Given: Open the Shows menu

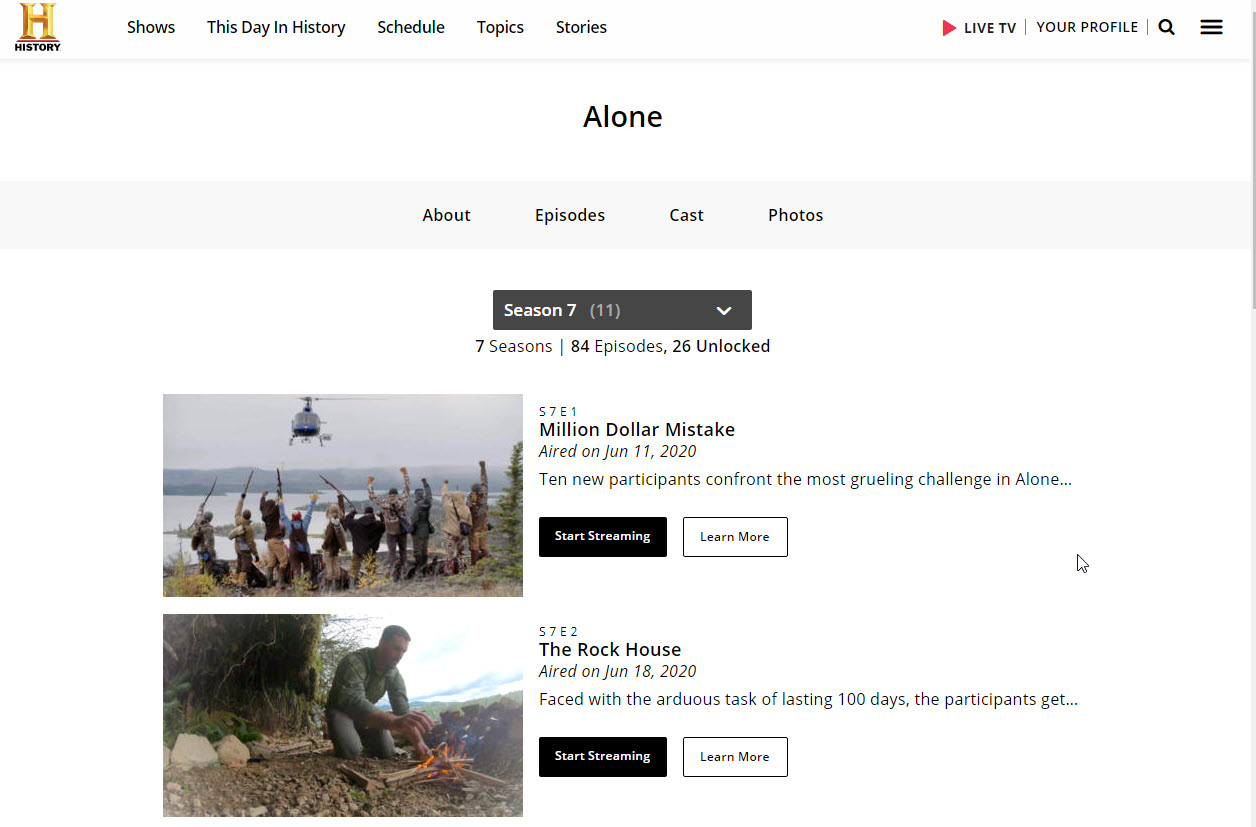Looking at the screenshot, I should (151, 27).
